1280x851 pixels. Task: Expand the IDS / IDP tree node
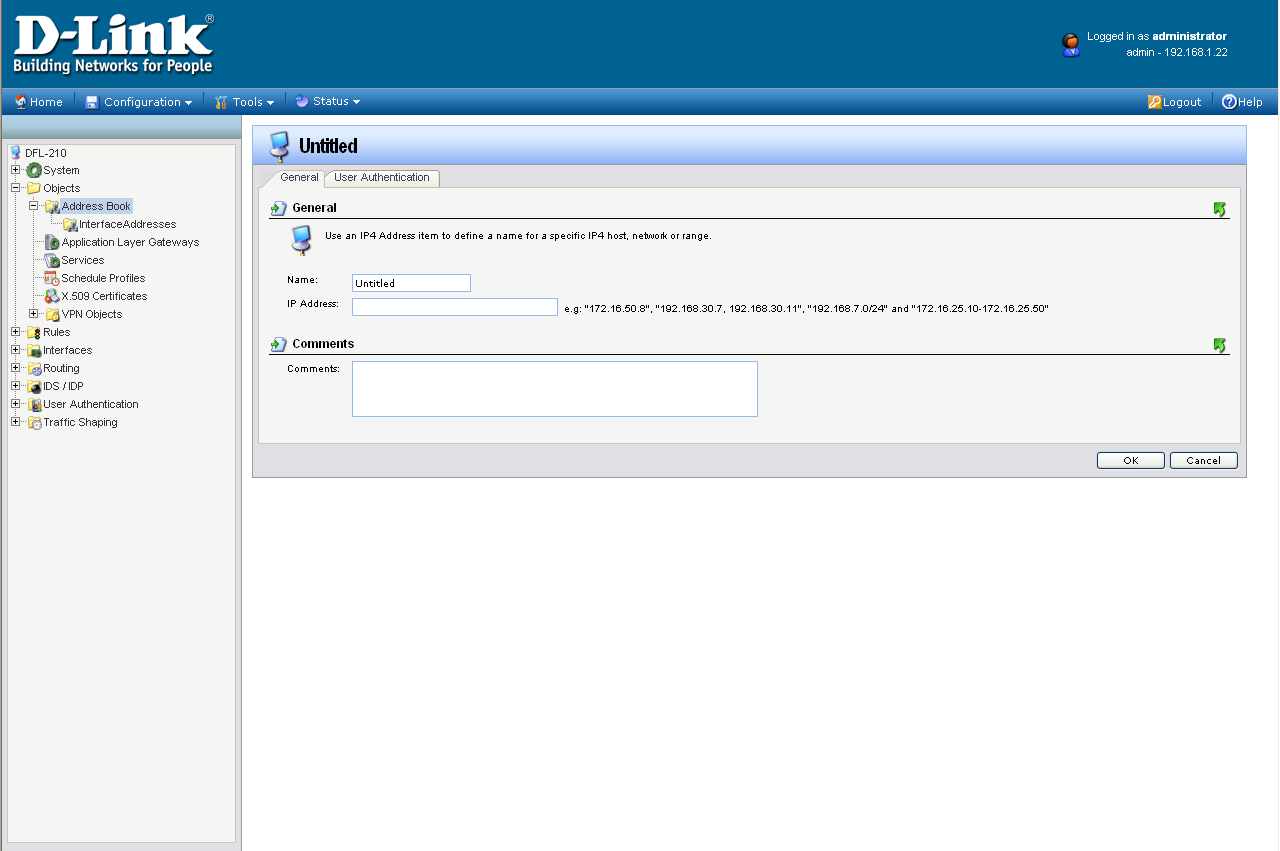click(16, 386)
